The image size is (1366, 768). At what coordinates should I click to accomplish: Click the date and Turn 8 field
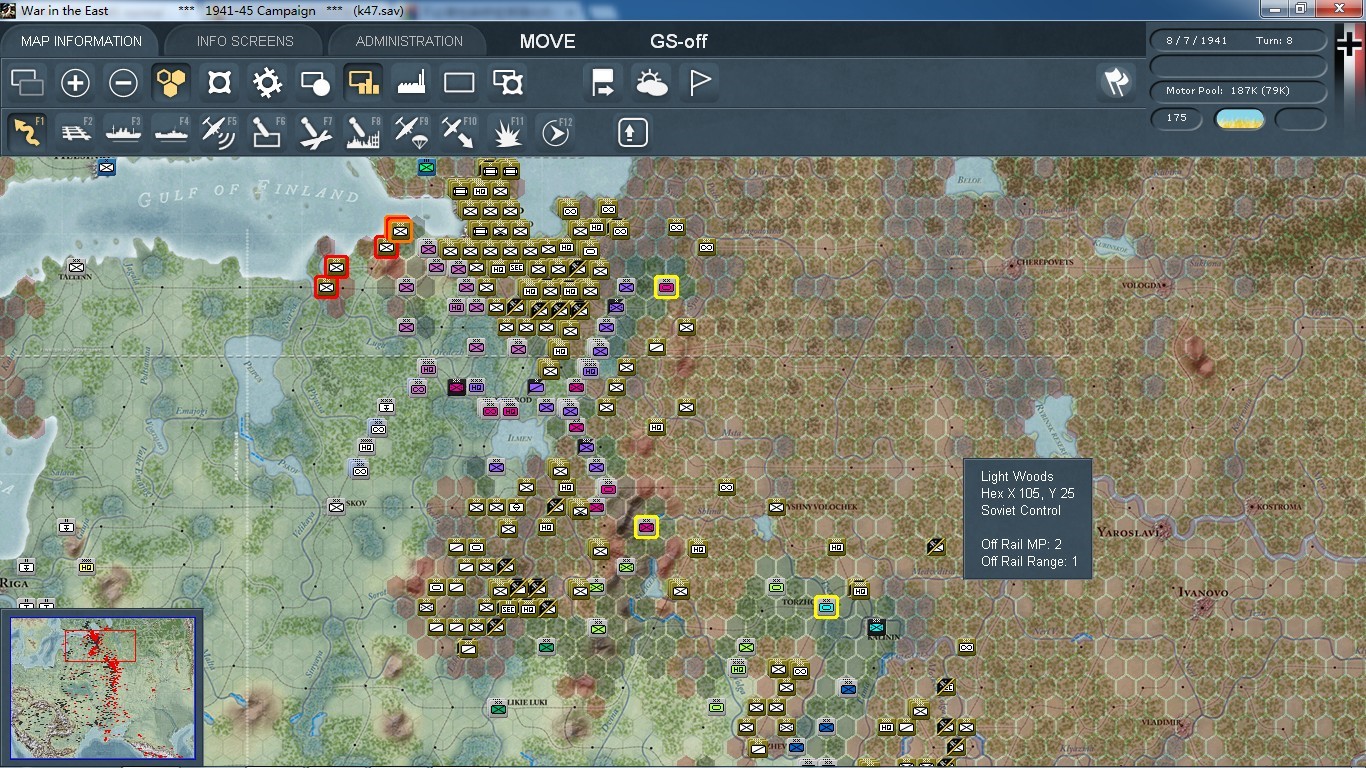pyautogui.click(x=1239, y=40)
